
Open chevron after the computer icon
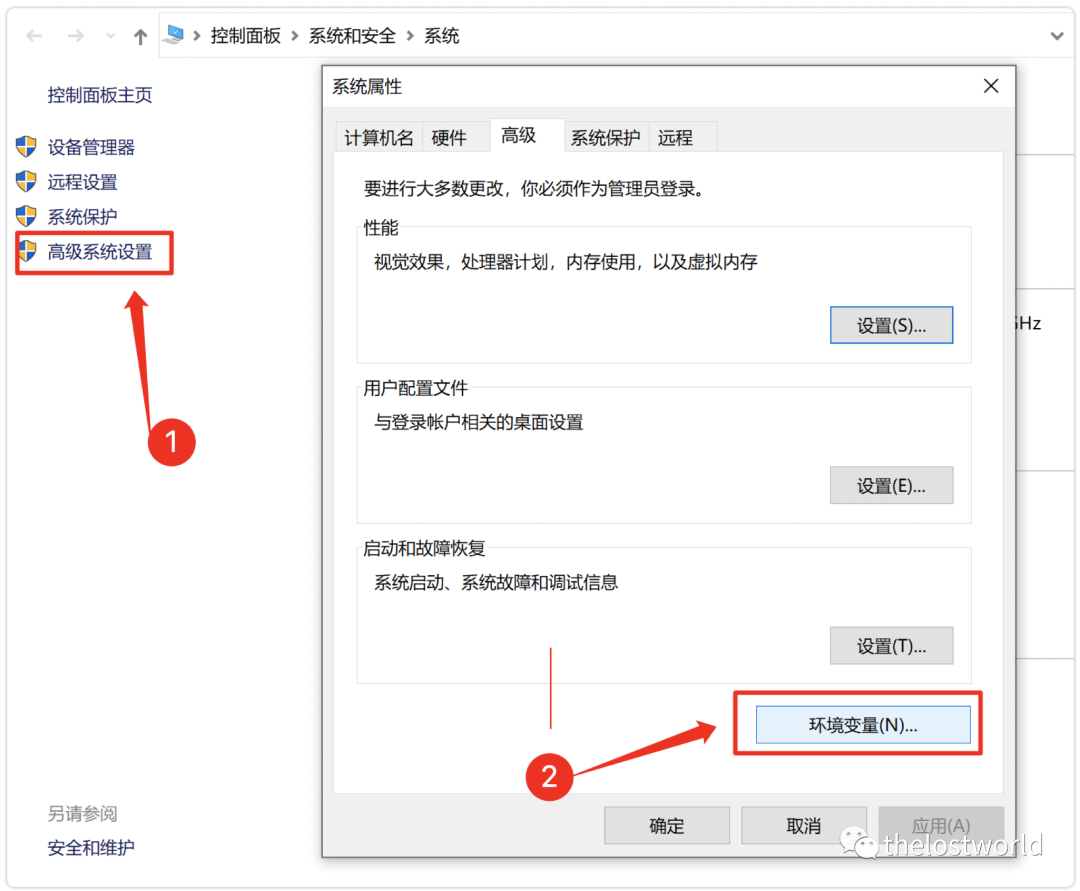tap(197, 36)
